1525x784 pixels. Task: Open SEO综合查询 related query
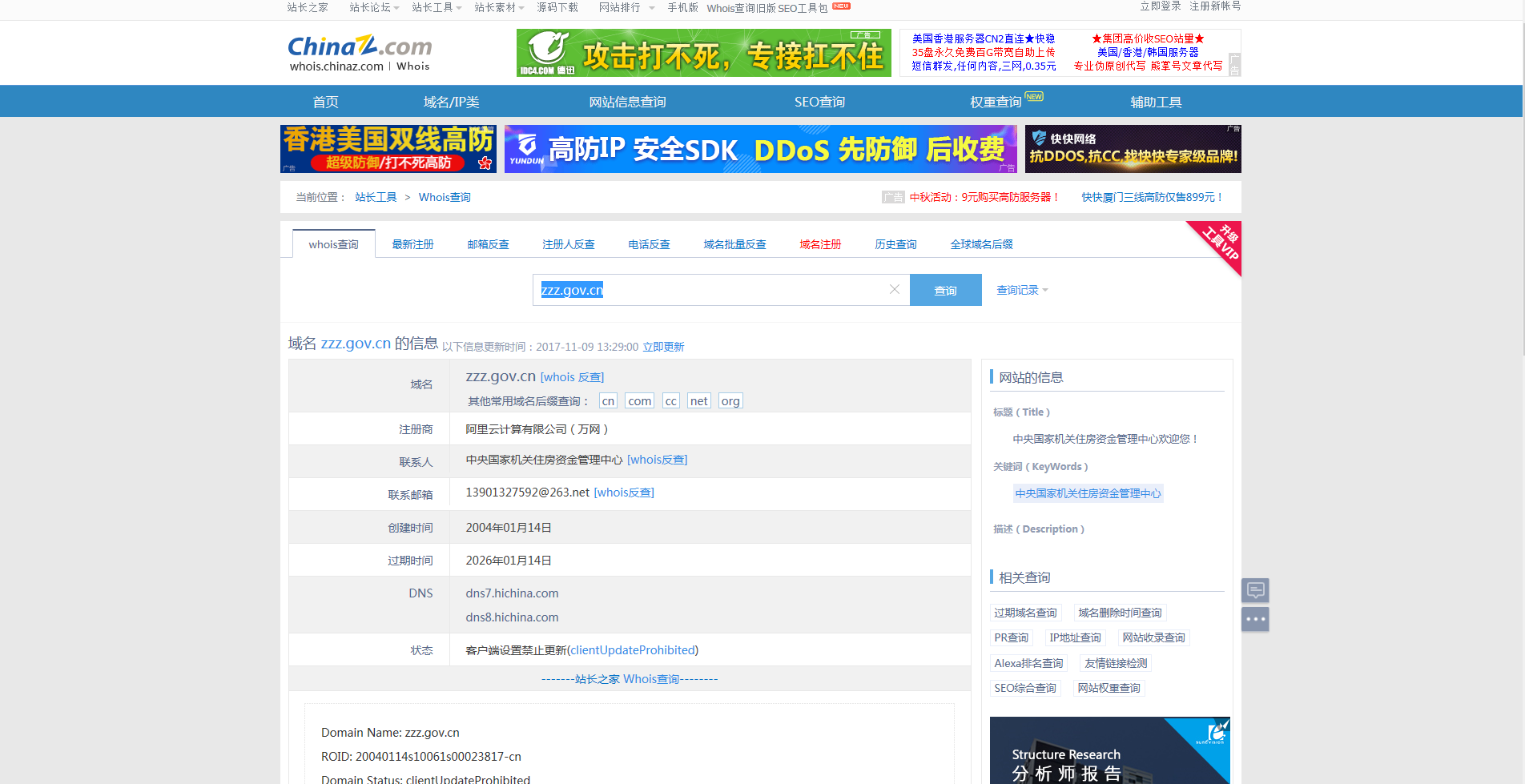1025,688
